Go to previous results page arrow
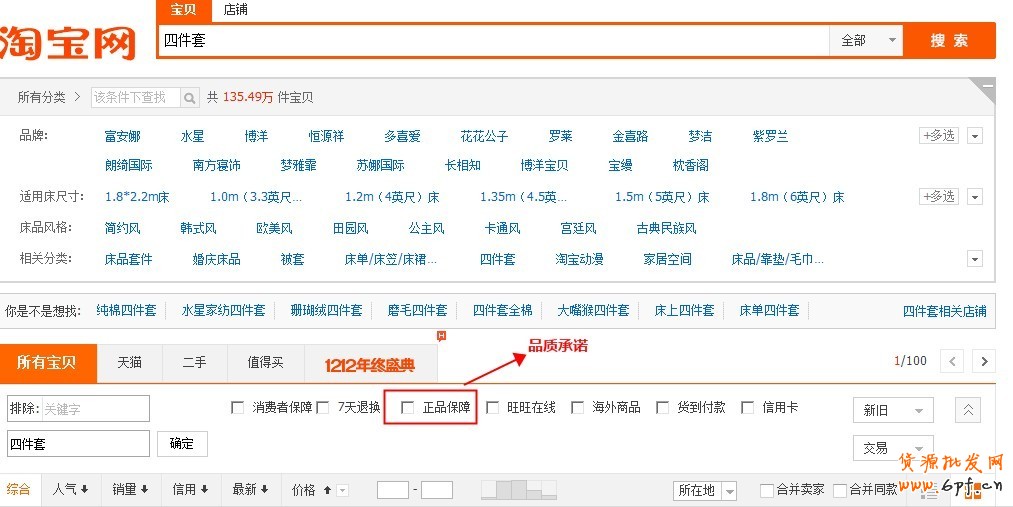Screen dimensions: 1013x507 click(x=953, y=361)
